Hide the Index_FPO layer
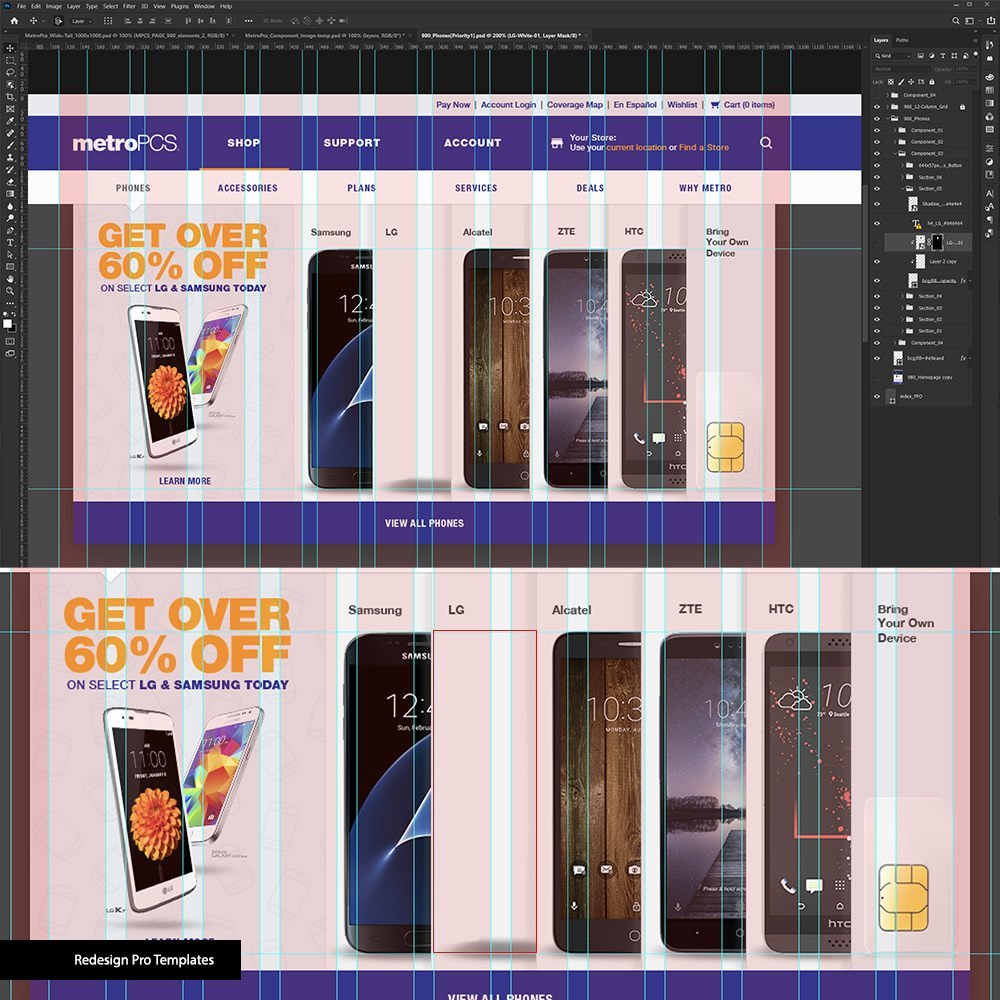The height and width of the screenshot is (1000, 1000). (x=877, y=396)
